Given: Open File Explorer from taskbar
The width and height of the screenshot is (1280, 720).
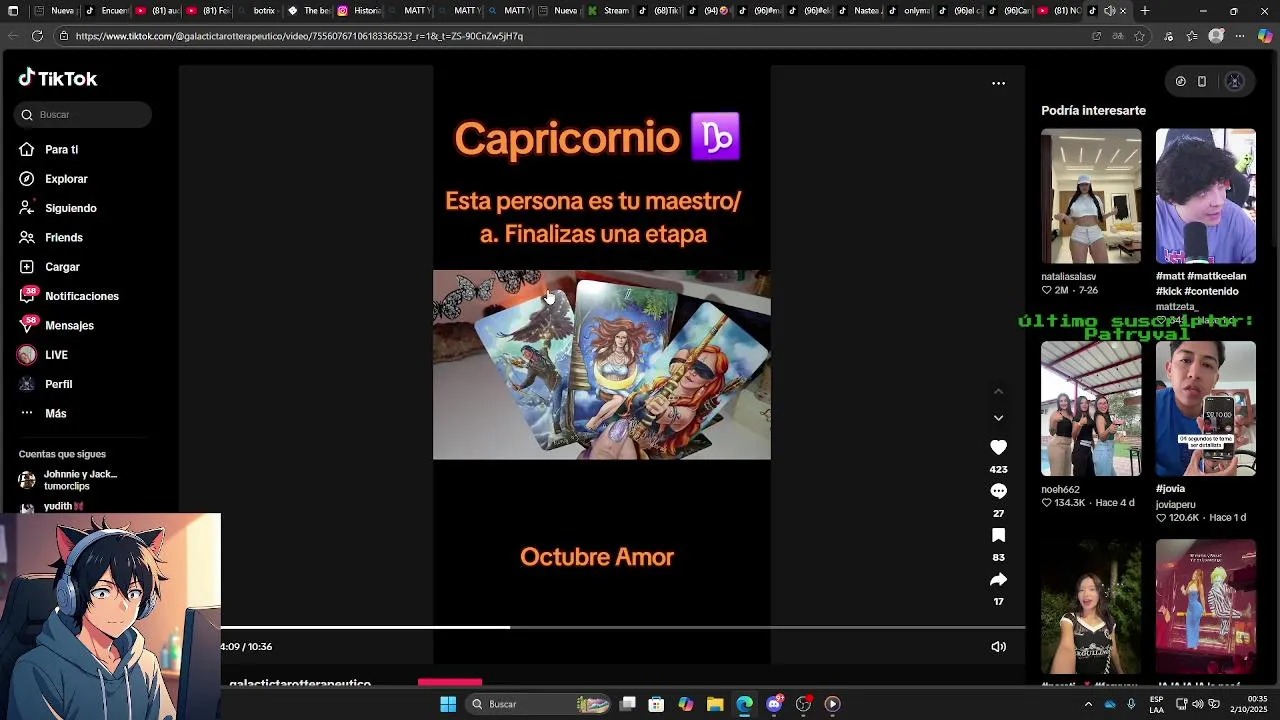Looking at the screenshot, I should tap(715, 704).
